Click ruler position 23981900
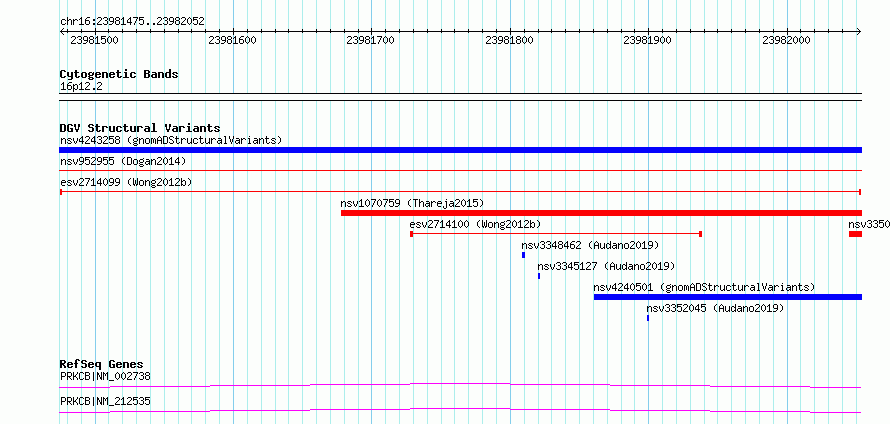 pyautogui.click(x=647, y=40)
